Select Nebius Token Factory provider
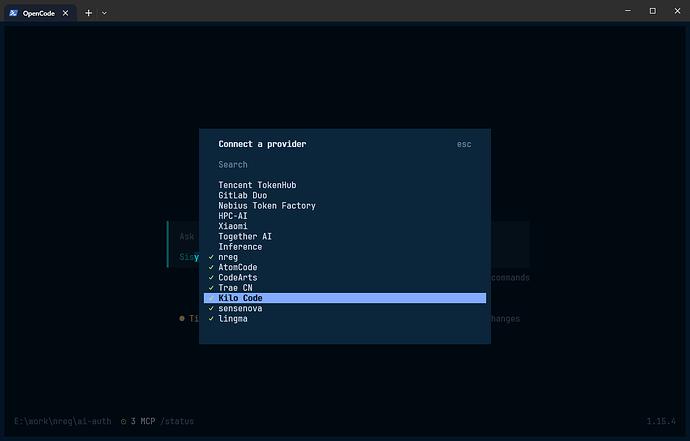690x441 pixels. point(345,206)
